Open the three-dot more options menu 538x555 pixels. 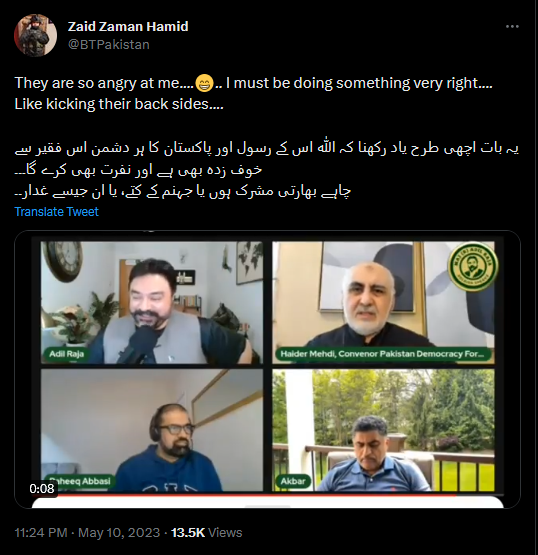coord(512,27)
